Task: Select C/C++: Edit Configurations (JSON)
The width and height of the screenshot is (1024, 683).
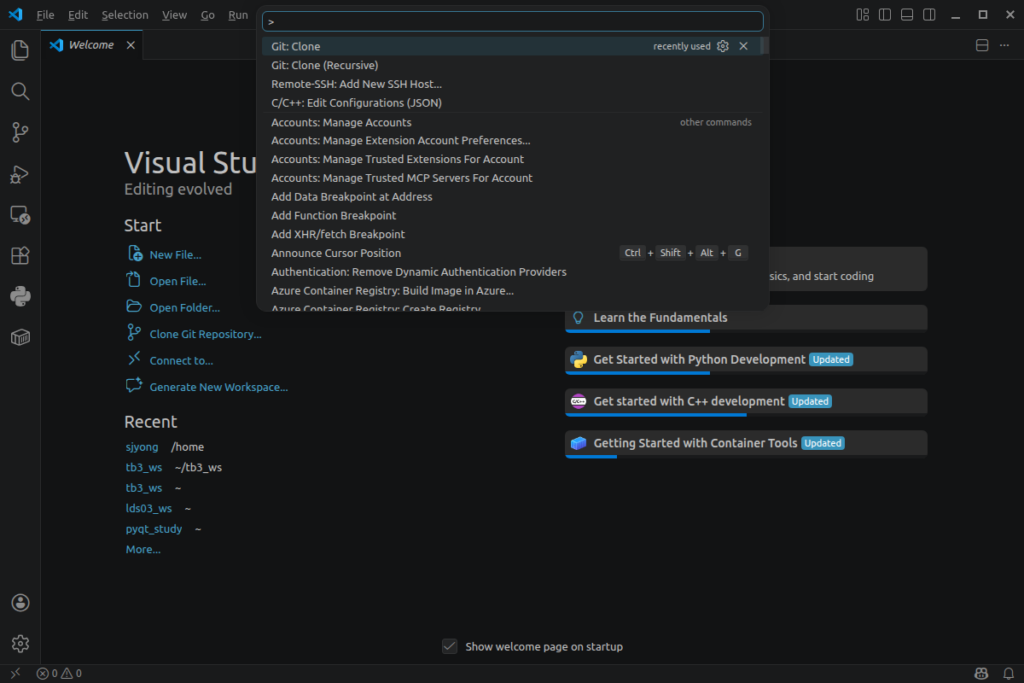Action: (513, 103)
